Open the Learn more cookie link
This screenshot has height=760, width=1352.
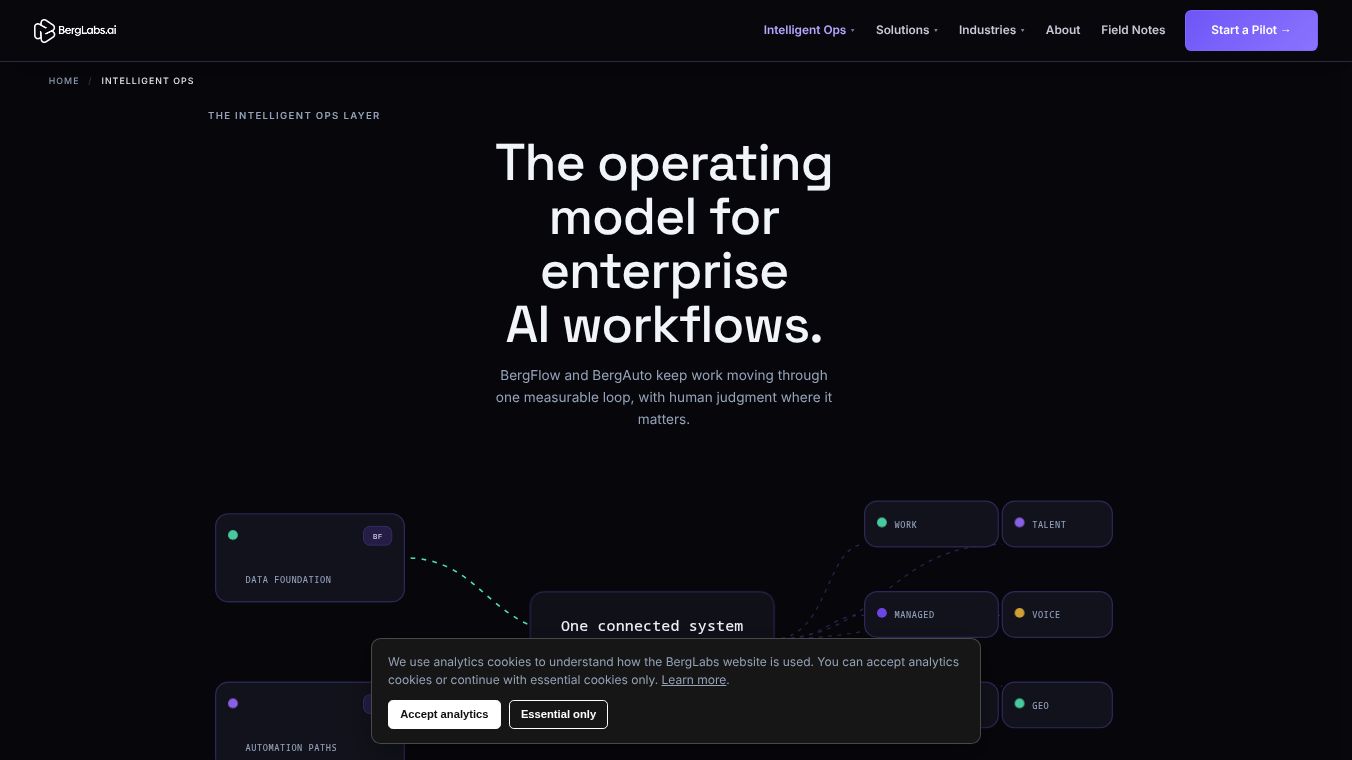point(693,680)
